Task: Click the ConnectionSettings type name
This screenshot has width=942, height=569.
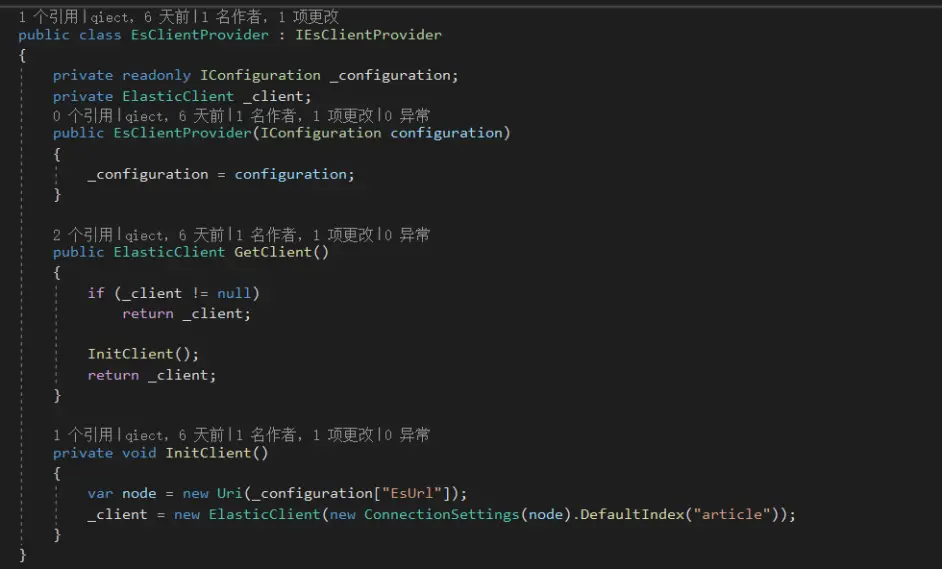Action: point(442,514)
